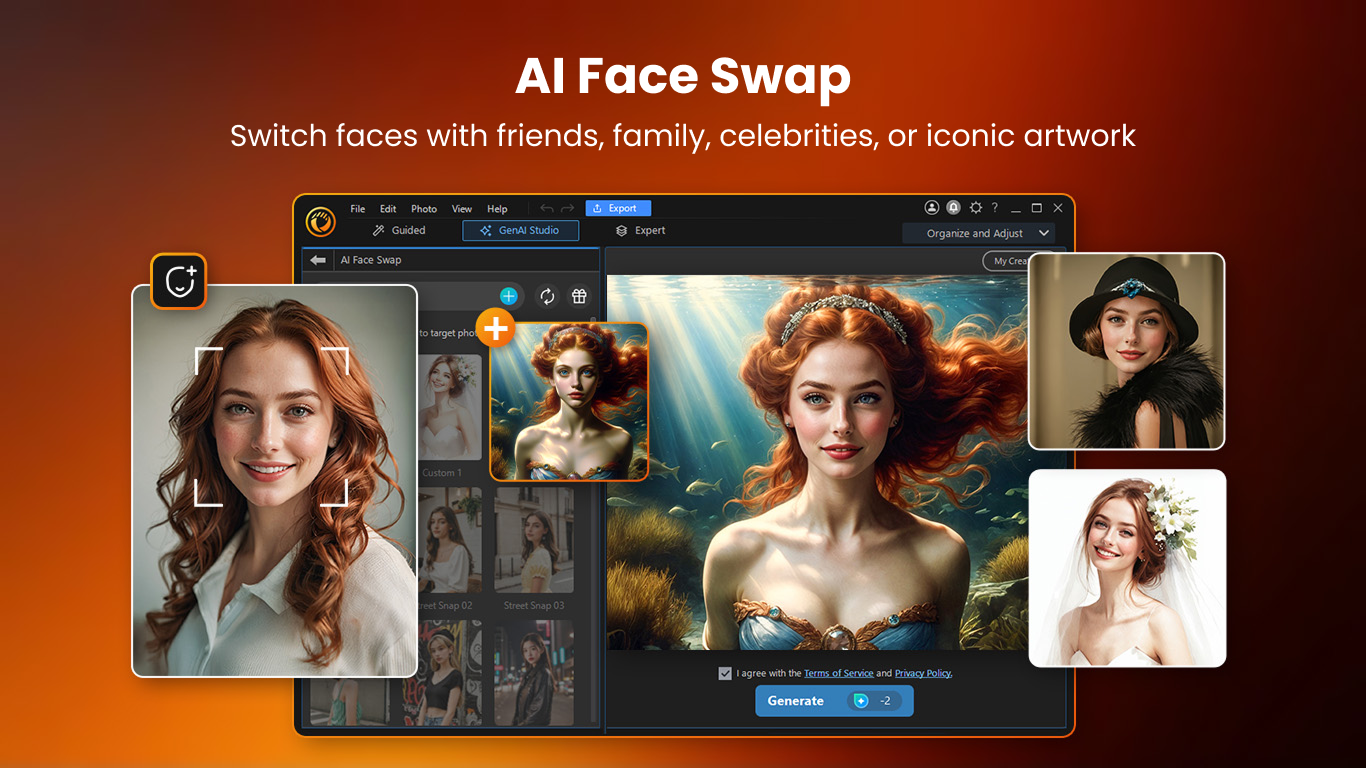Click the blue plus add-face icon

tap(508, 296)
